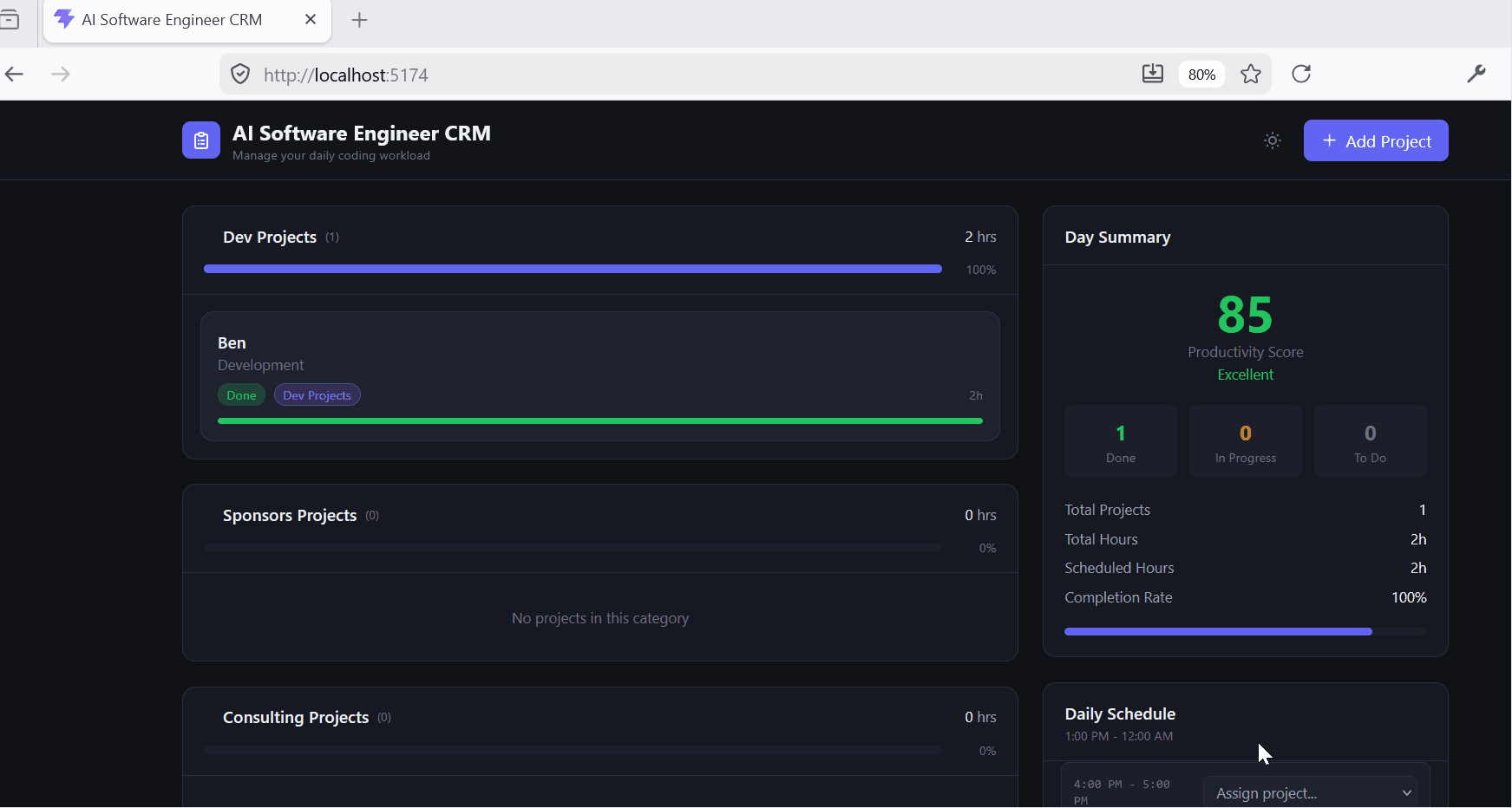Viewport: 1512px width, 808px height.
Task: Close the AI Software Engineer CRM tab
Action: (311, 20)
